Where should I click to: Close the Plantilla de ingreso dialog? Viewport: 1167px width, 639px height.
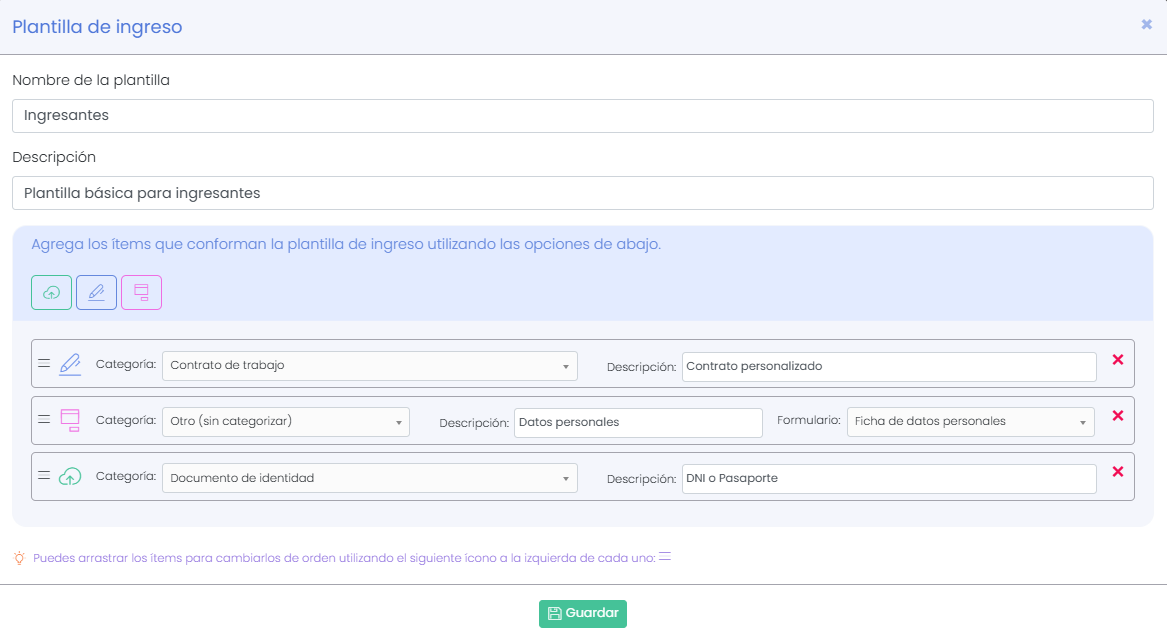1146,23
